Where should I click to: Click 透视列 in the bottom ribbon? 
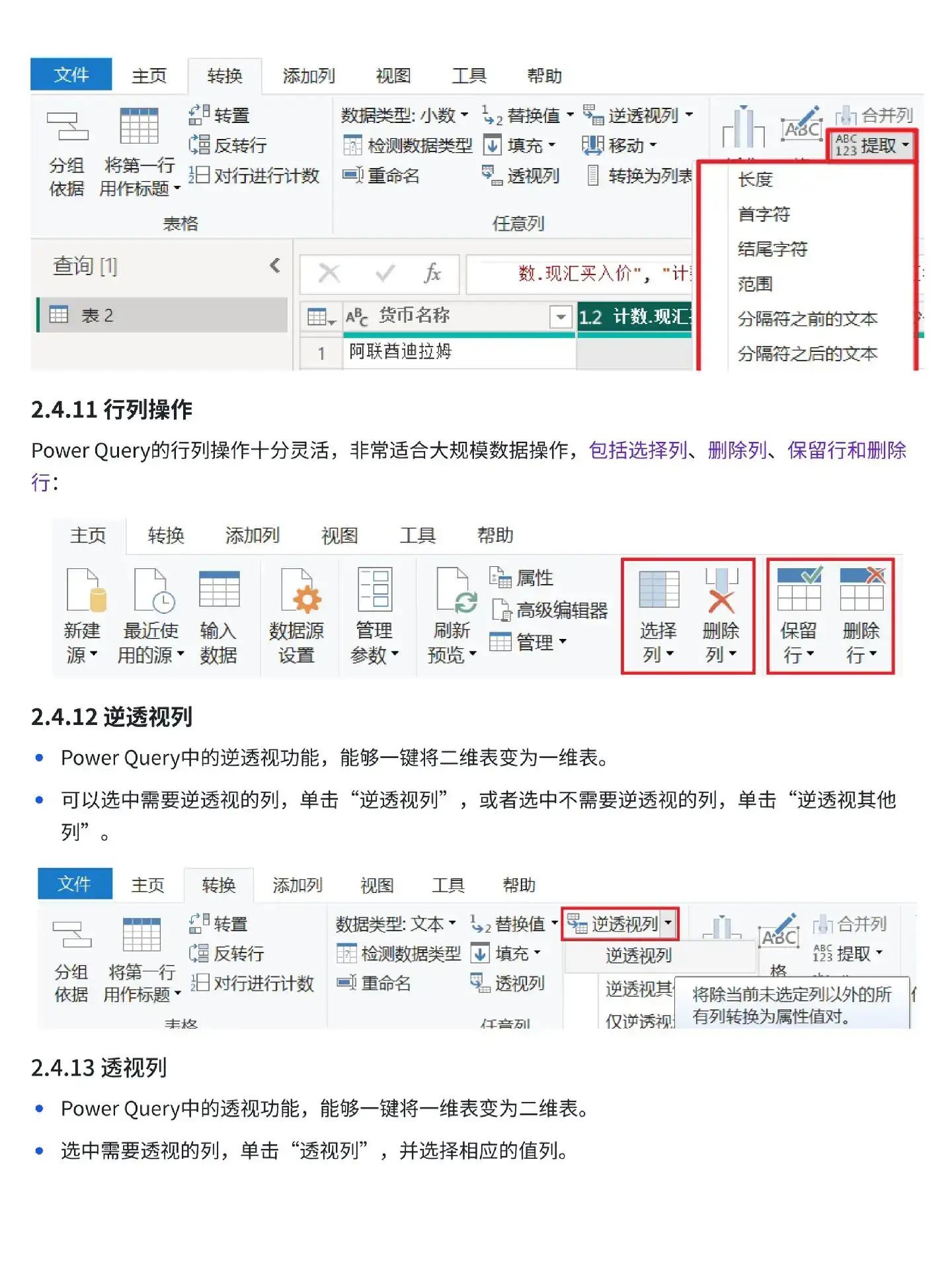pos(507,983)
